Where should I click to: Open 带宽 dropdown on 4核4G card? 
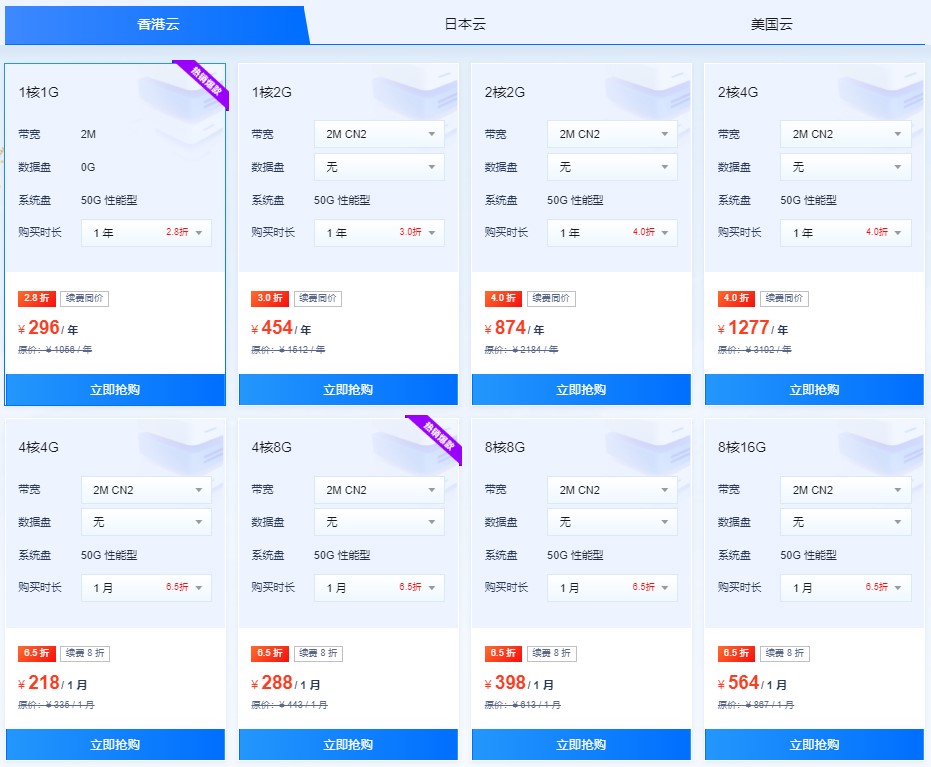(x=146, y=490)
